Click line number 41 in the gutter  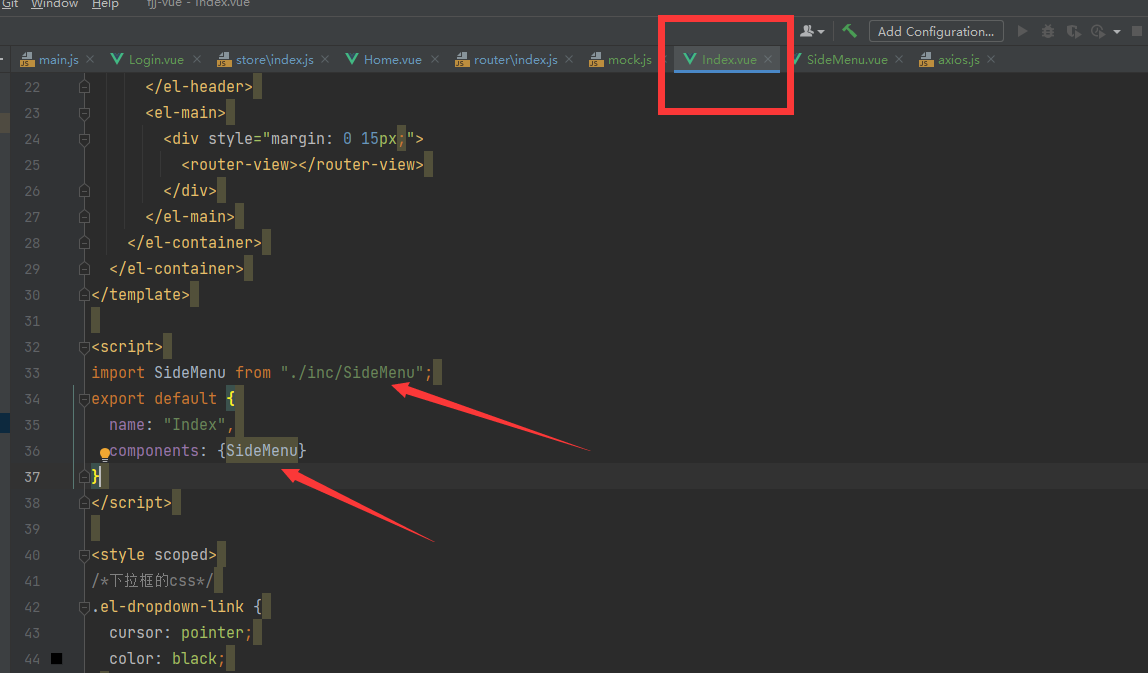click(32, 581)
